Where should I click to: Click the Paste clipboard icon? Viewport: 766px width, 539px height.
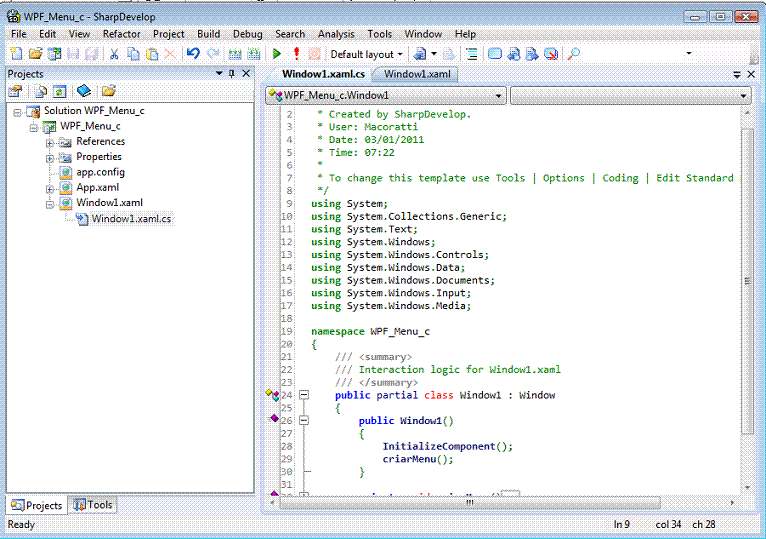(x=152, y=54)
